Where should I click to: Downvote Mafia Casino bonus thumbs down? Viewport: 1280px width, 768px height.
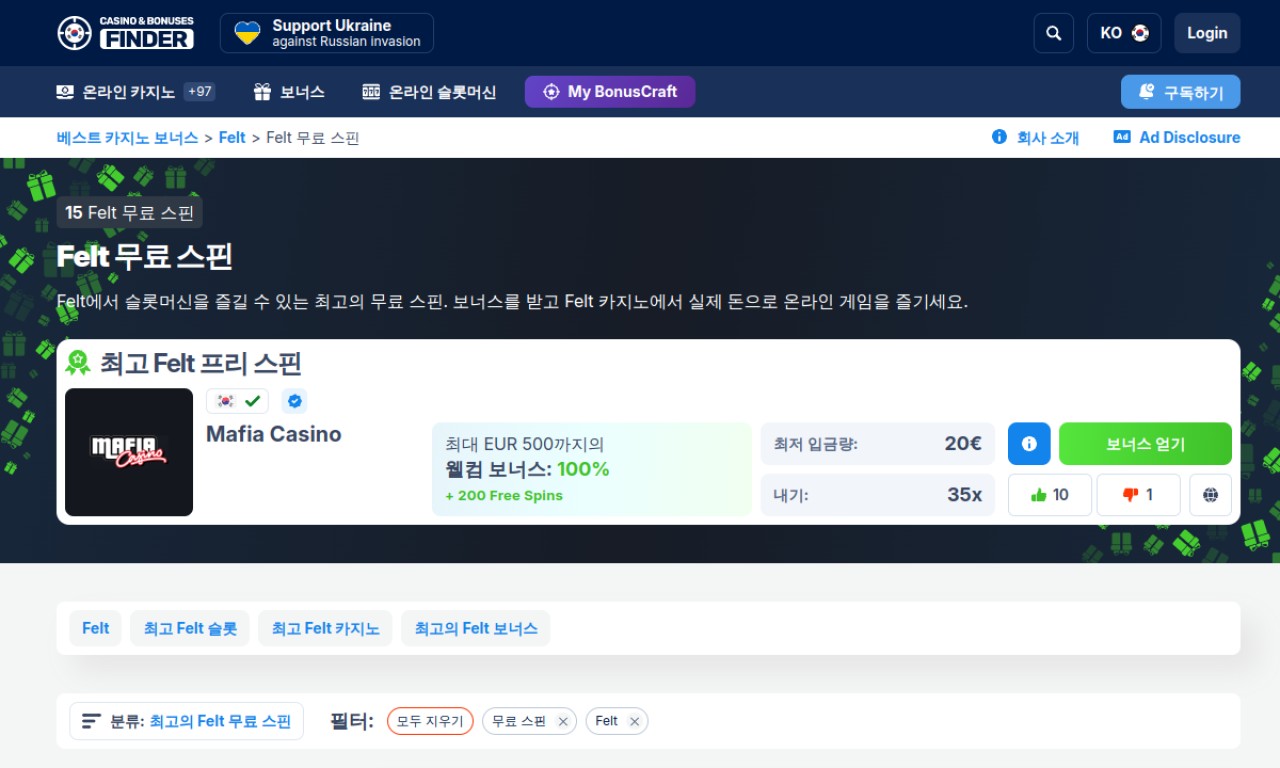pyautogui.click(x=1138, y=495)
